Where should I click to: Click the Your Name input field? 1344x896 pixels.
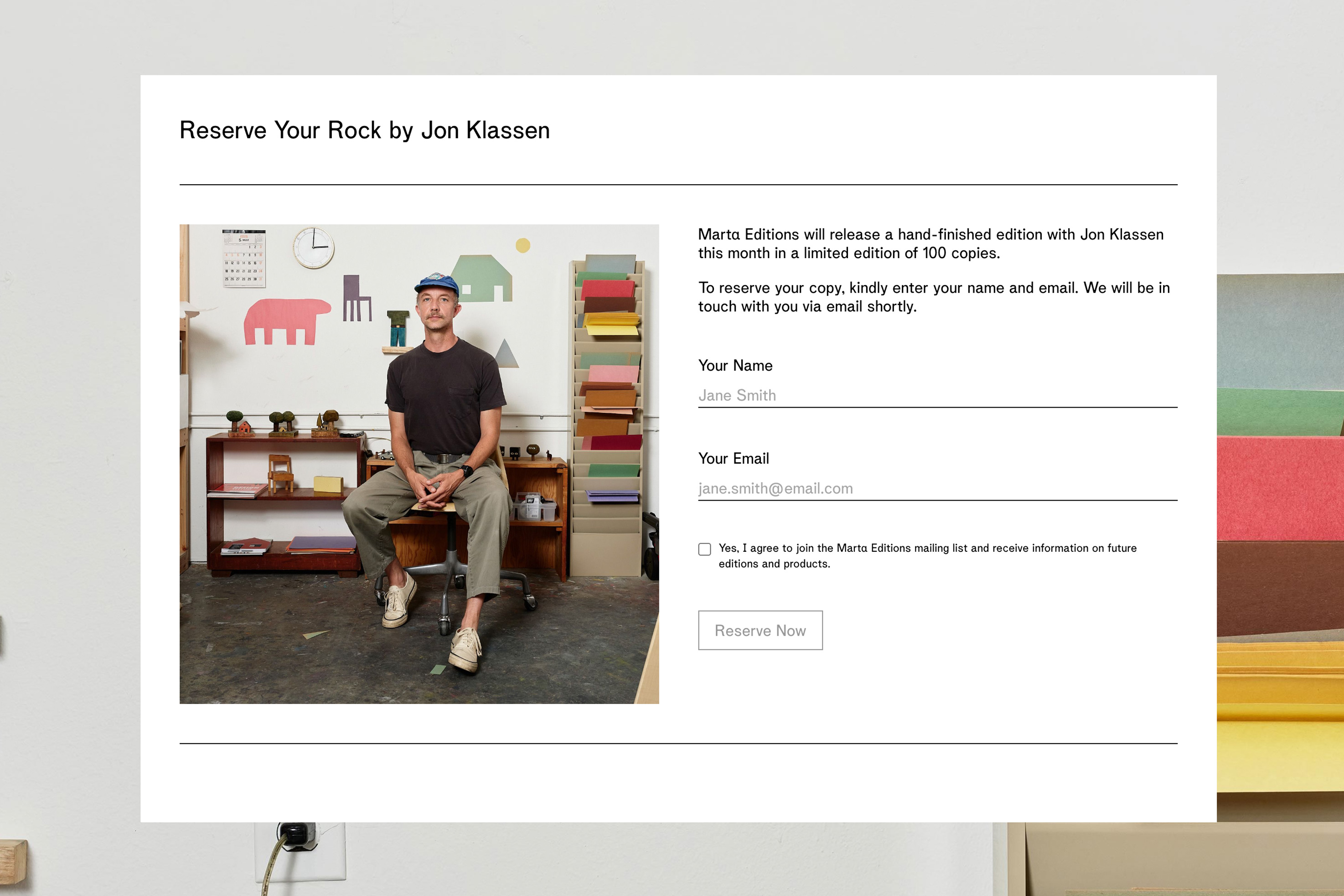pos(937,395)
